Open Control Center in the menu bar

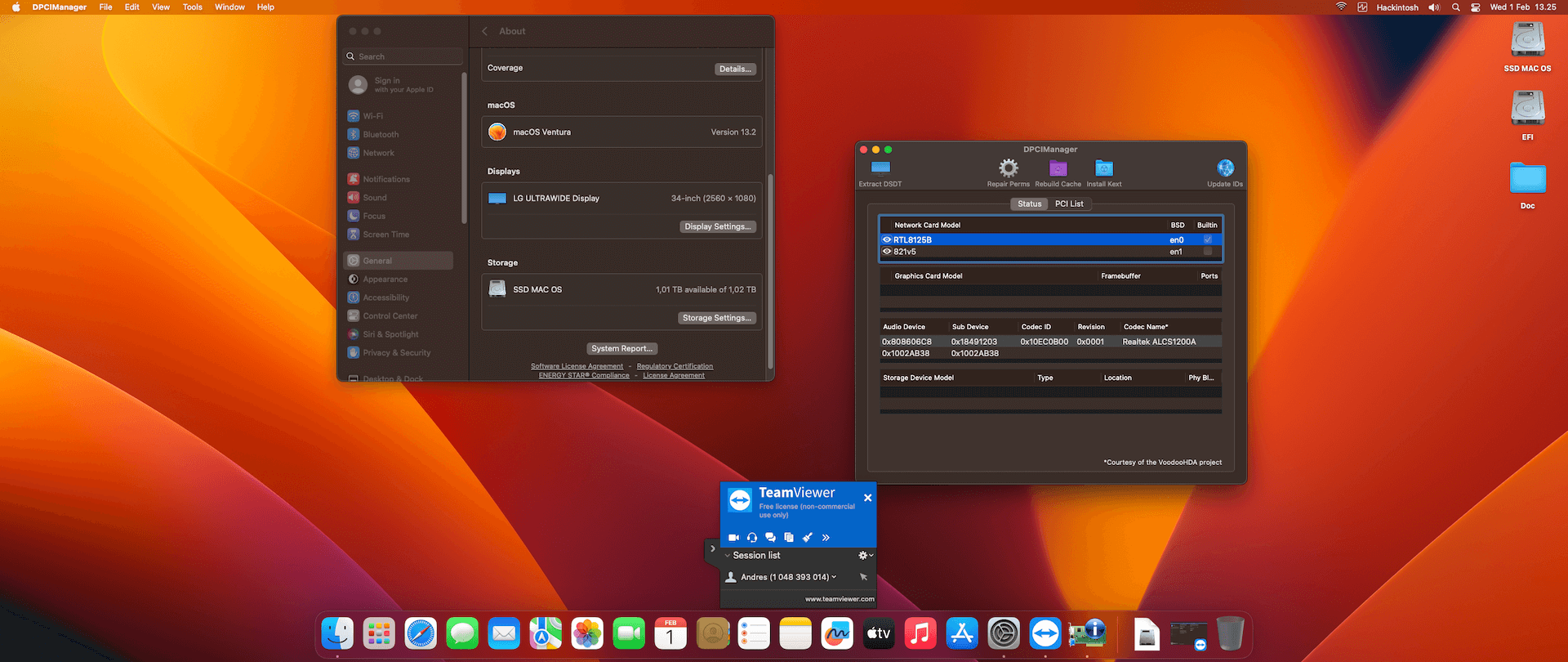click(x=1476, y=7)
